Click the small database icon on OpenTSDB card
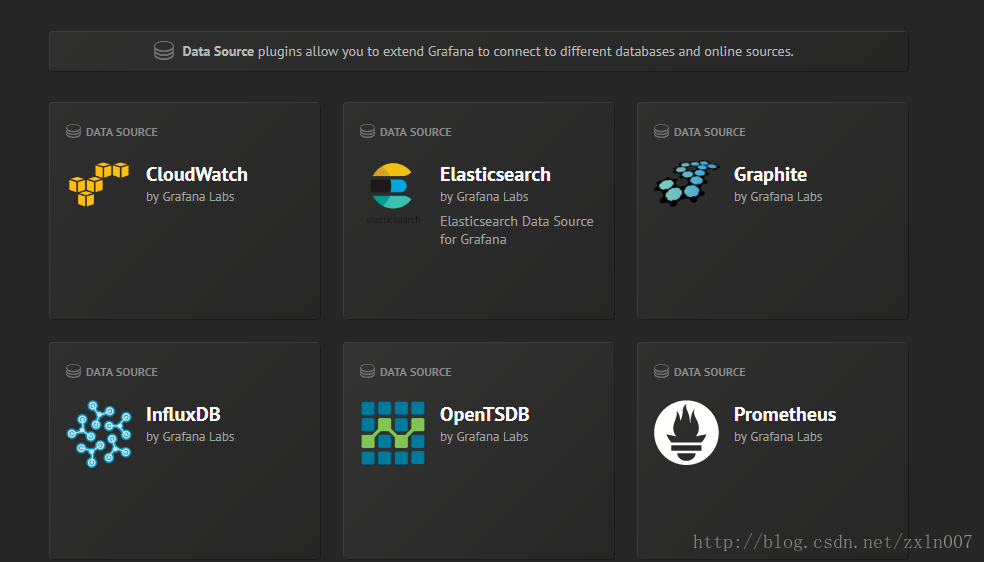Image resolution: width=984 pixels, height=562 pixels. point(367,371)
